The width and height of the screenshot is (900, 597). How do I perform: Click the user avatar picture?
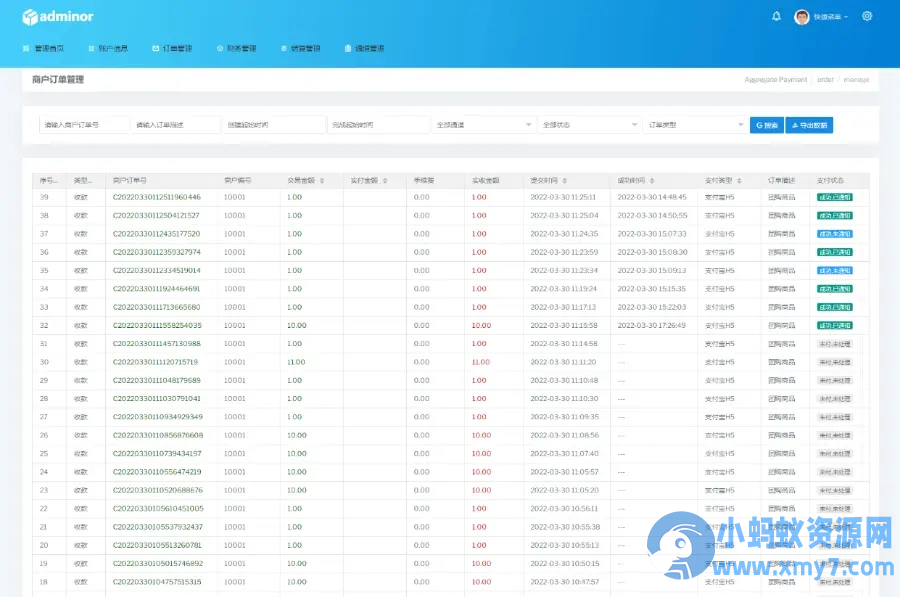coord(801,17)
